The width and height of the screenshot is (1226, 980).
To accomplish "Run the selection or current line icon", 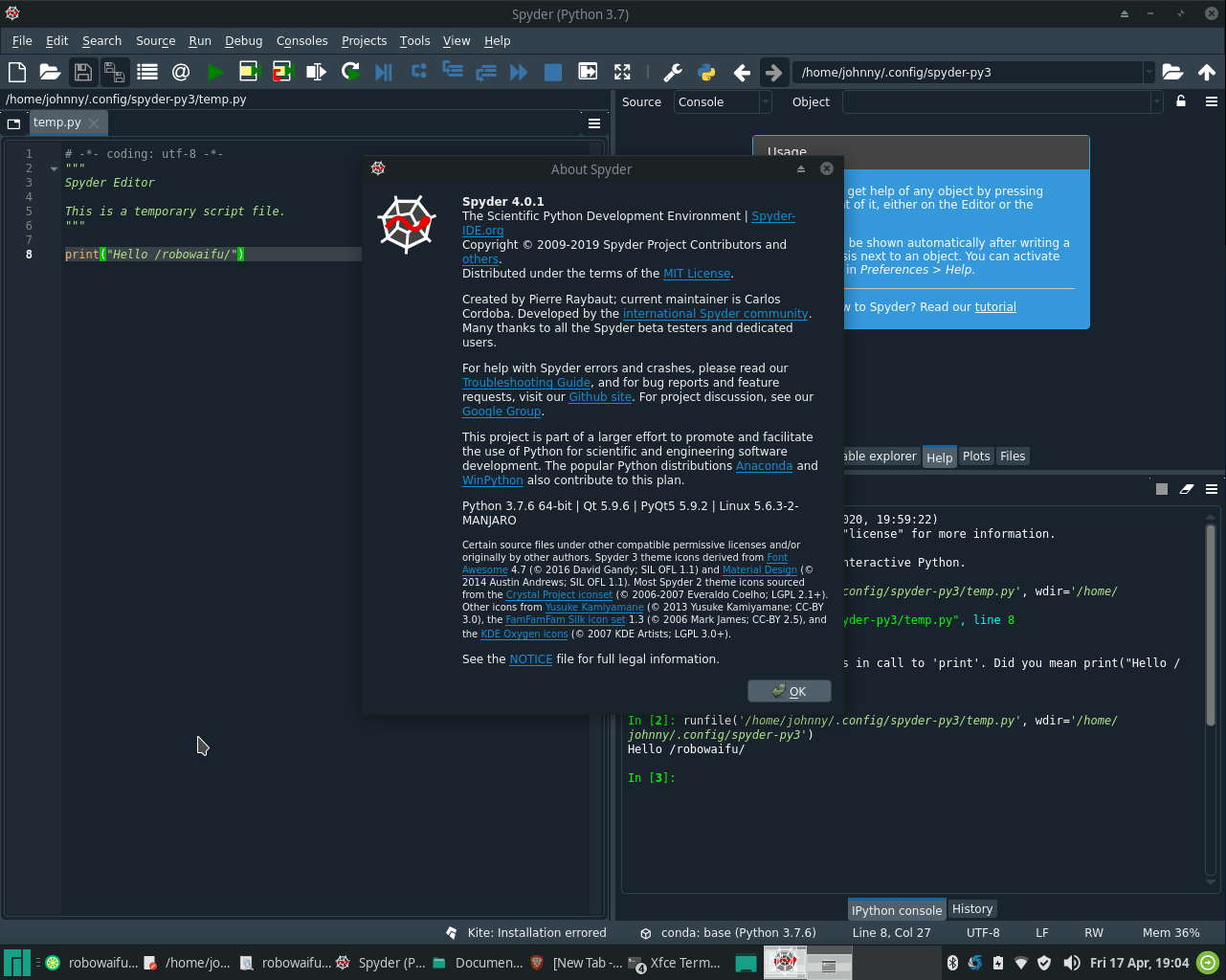I will [x=316, y=72].
